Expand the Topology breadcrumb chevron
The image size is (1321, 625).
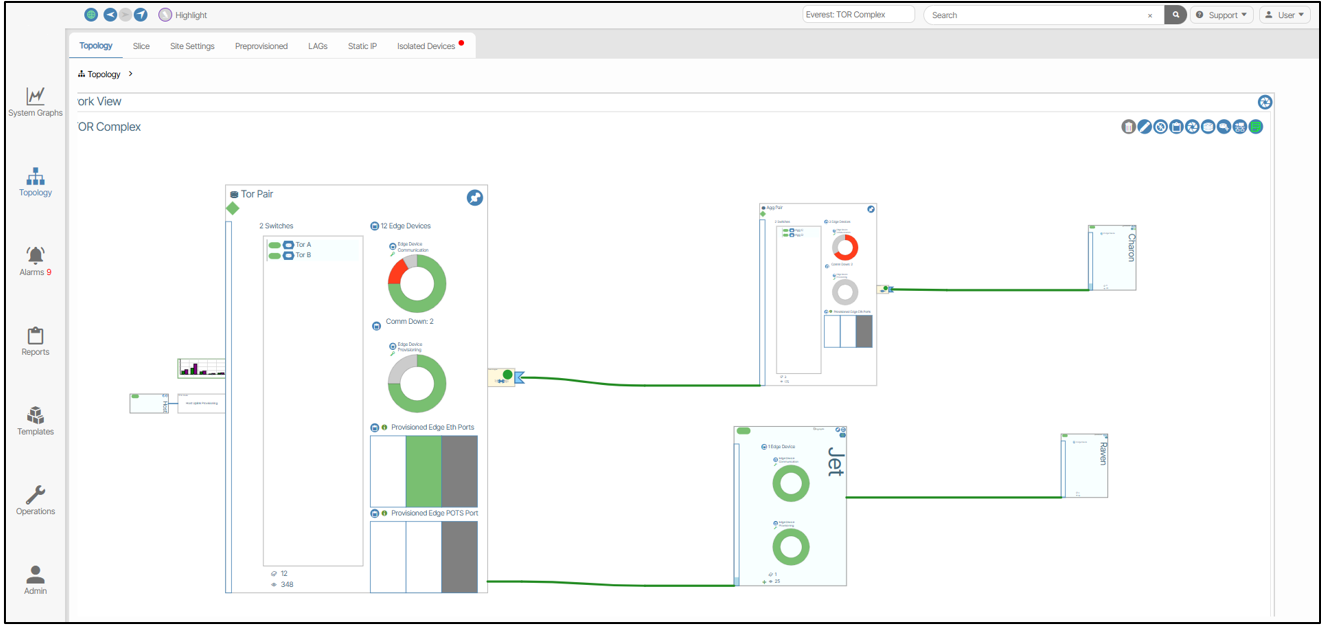[x=131, y=74]
